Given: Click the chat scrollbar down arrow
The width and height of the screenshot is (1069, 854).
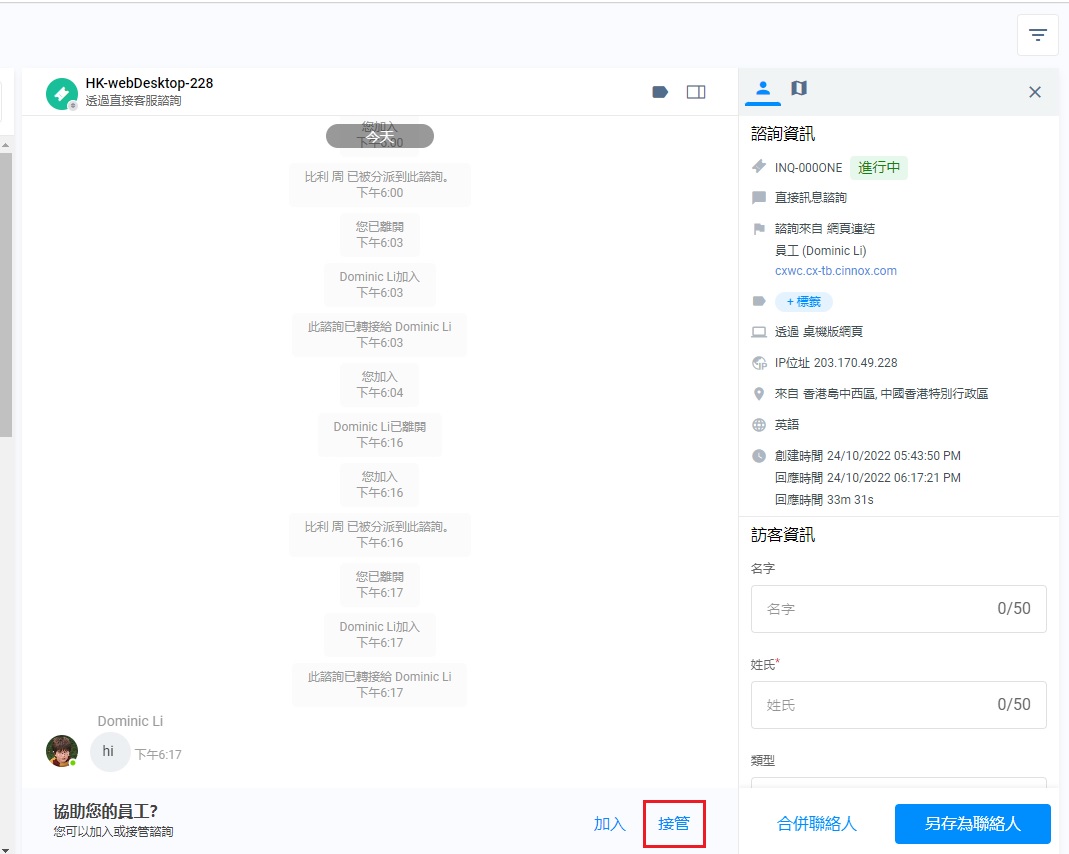Looking at the screenshot, I should (5, 849).
